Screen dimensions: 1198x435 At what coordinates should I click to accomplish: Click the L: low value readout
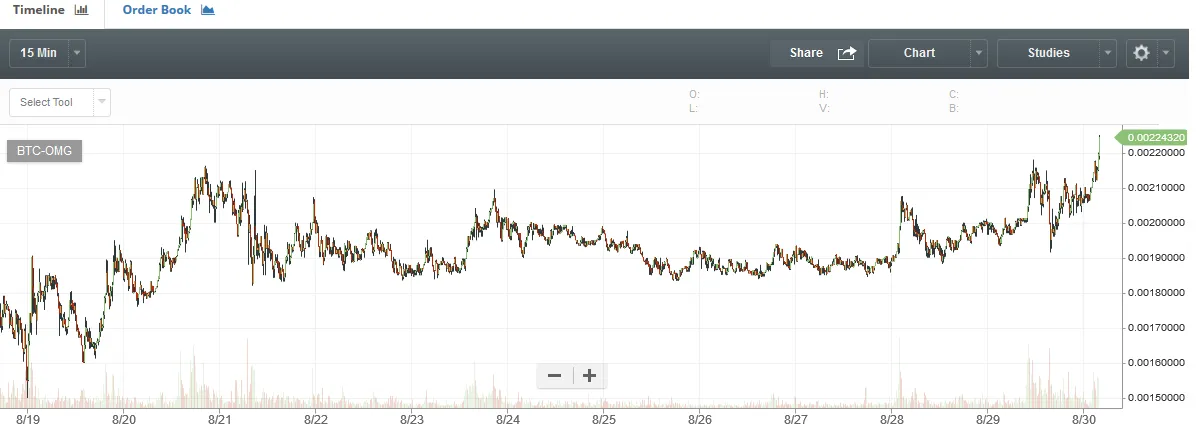coord(693,109)
